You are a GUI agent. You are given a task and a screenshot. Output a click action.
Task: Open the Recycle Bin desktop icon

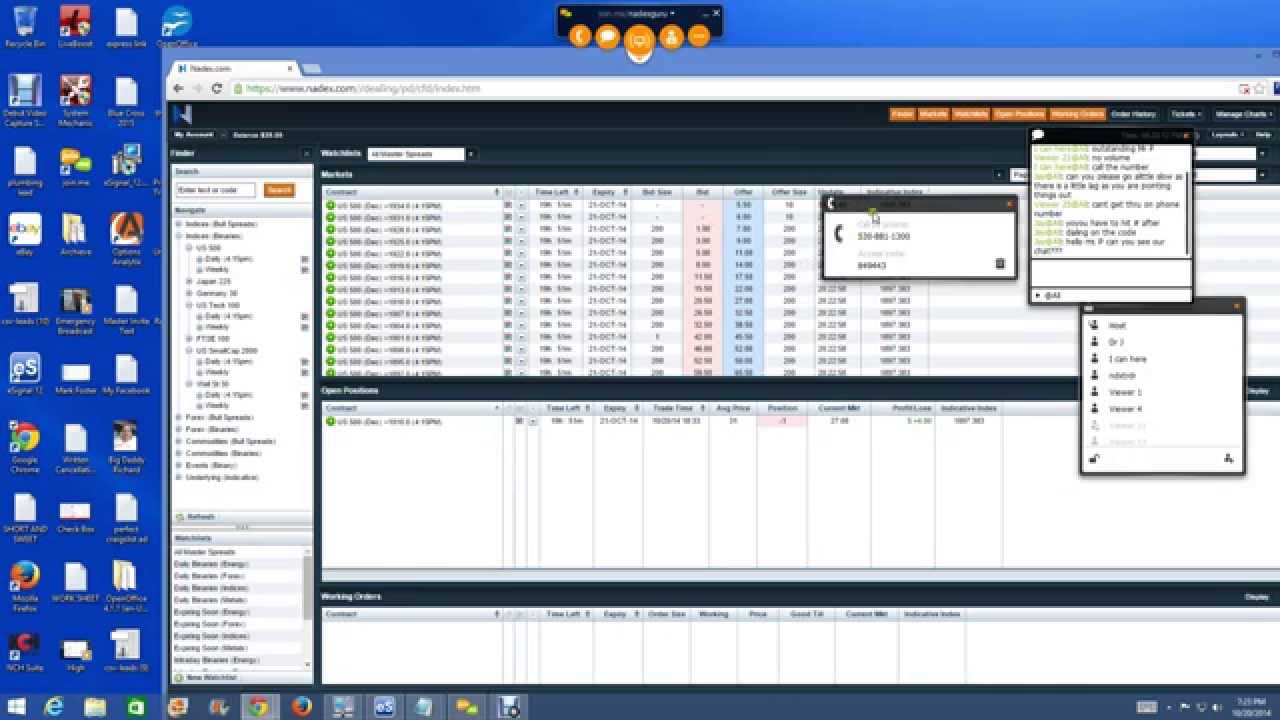(x=24, y=26)
